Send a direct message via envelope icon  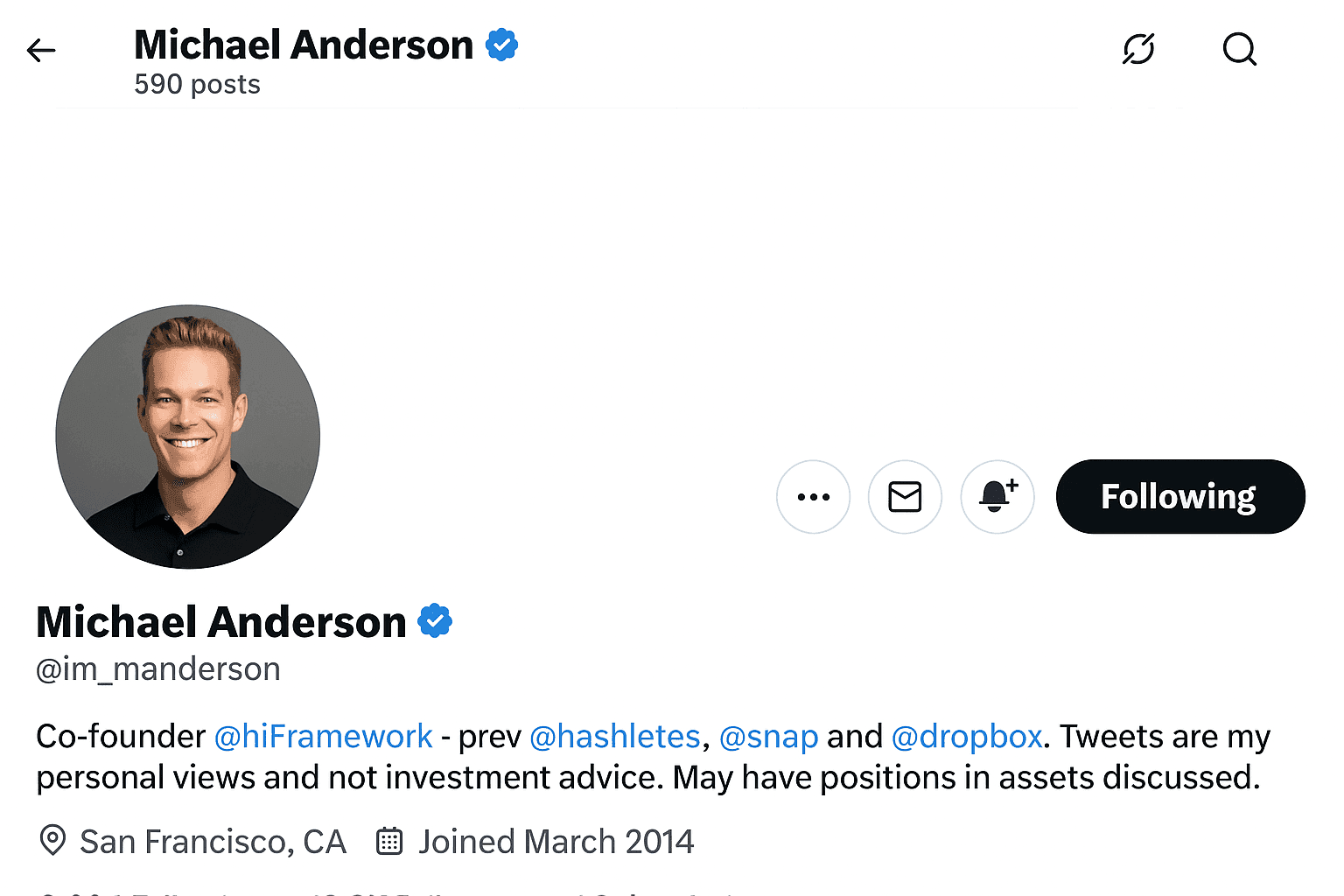coord(905,497)
